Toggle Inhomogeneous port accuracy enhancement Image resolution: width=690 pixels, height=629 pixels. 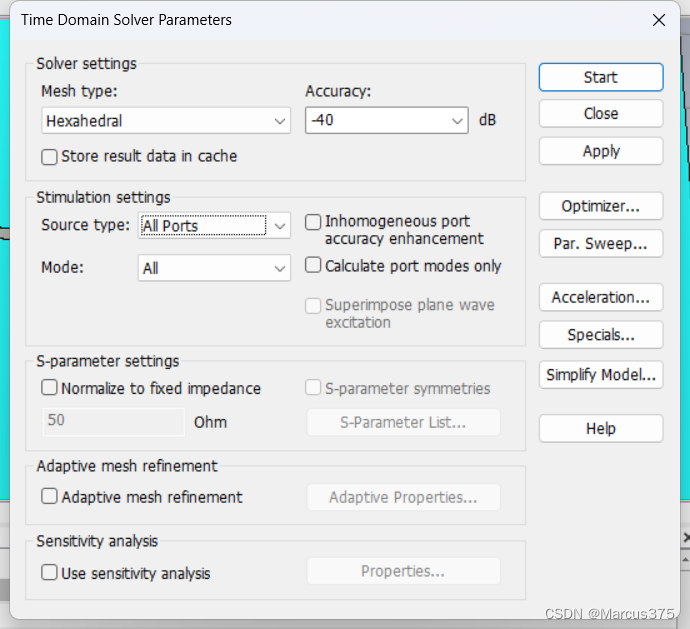pyautogui.click(x=313, y=222)
